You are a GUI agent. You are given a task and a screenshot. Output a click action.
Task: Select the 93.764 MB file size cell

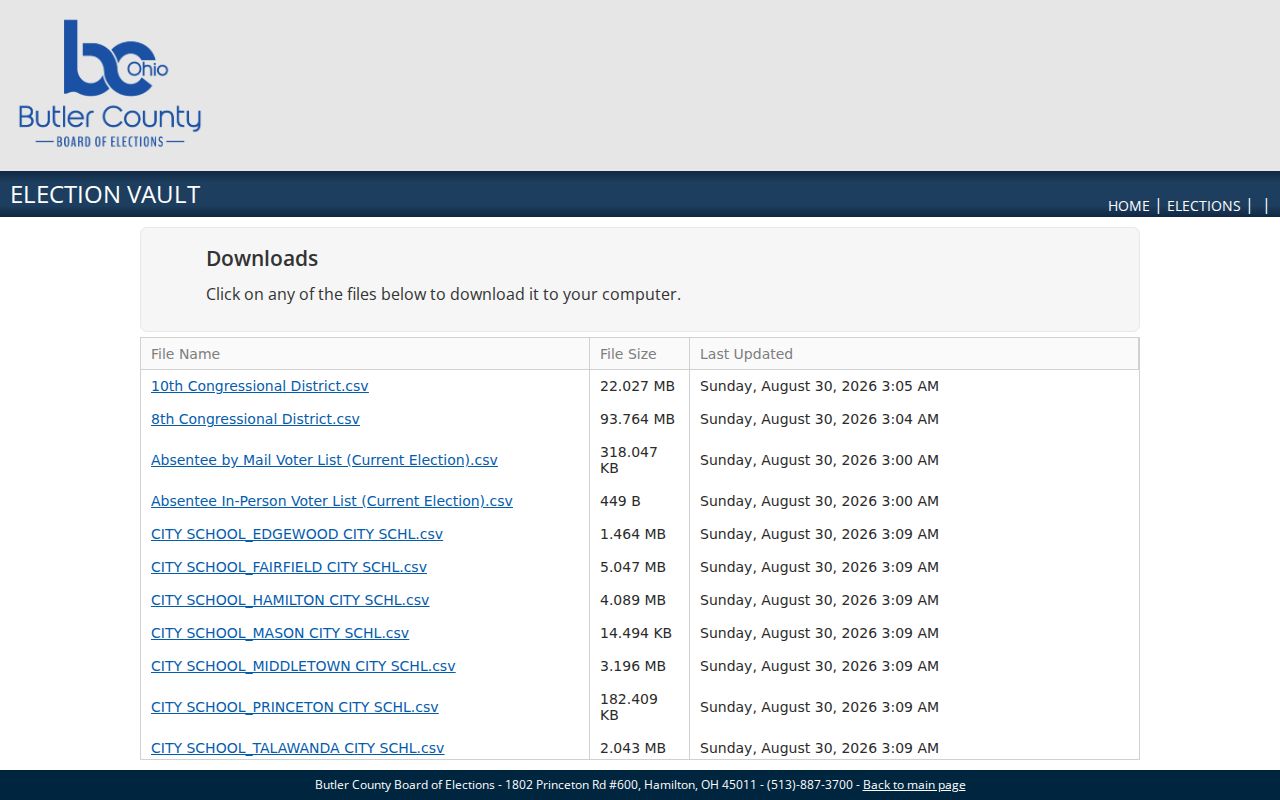tap(637, 419)
